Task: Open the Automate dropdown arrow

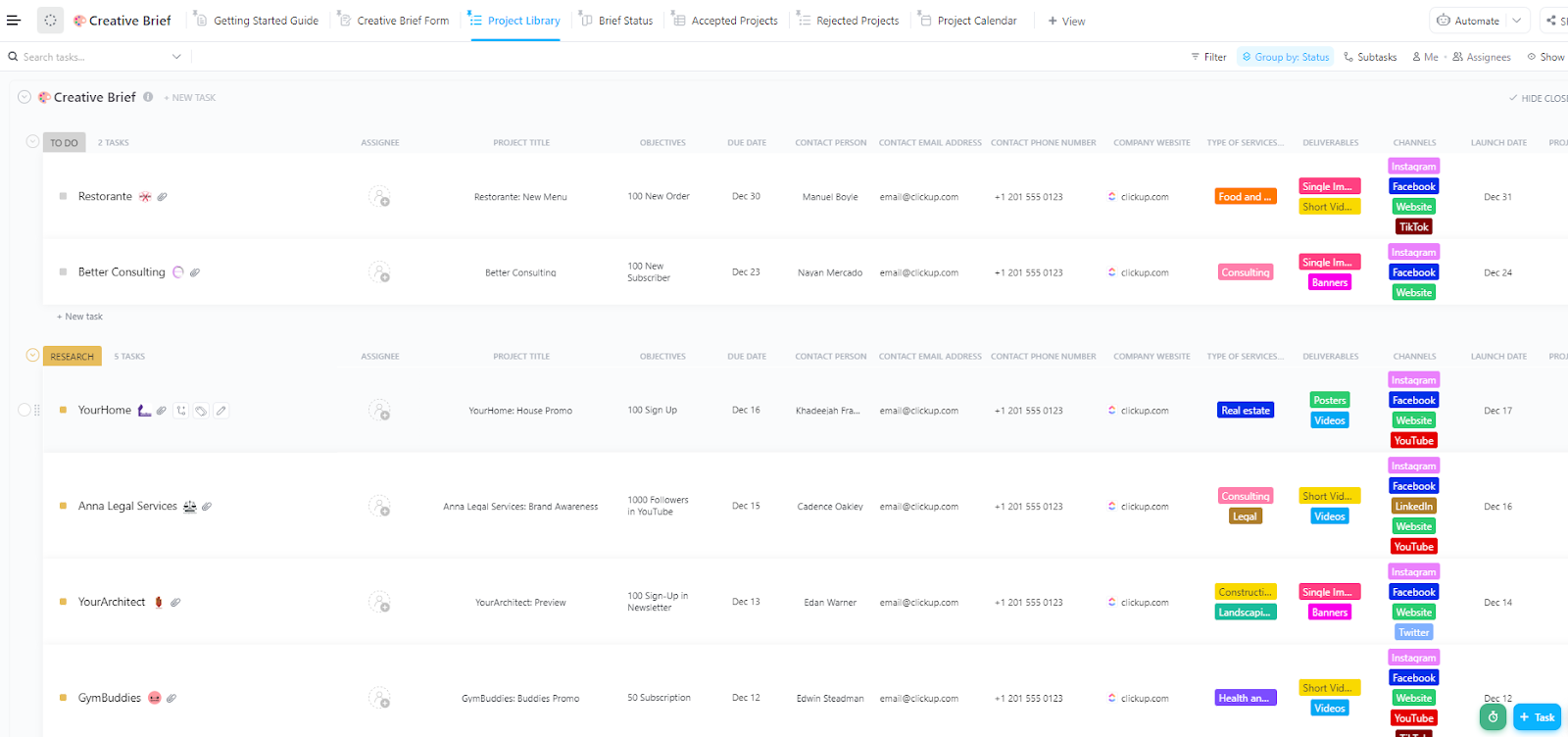Action: pos(1517,21)
